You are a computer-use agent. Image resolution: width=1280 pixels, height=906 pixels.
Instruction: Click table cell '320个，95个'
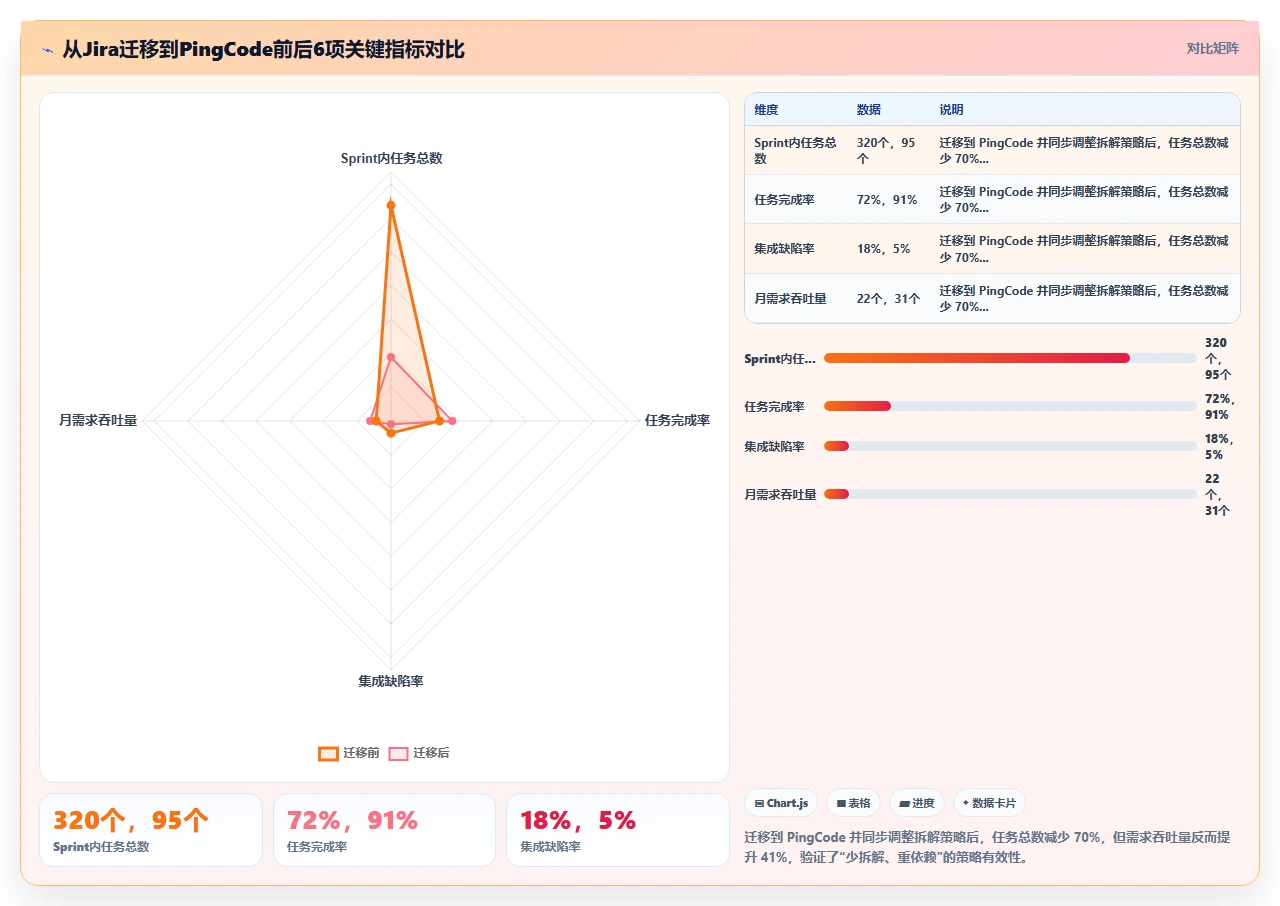pyautogui.click(x=886, y=150)
